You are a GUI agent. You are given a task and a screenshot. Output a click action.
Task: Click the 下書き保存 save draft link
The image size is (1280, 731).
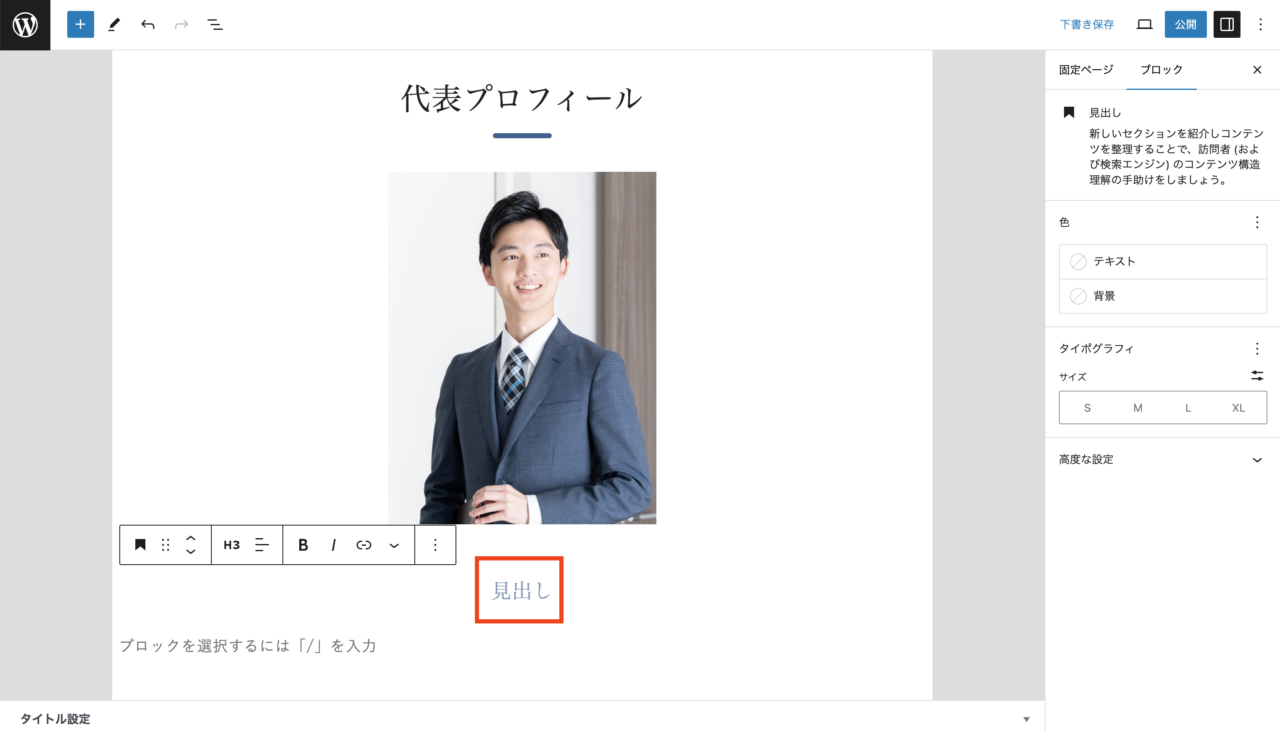click(1087, 25)
